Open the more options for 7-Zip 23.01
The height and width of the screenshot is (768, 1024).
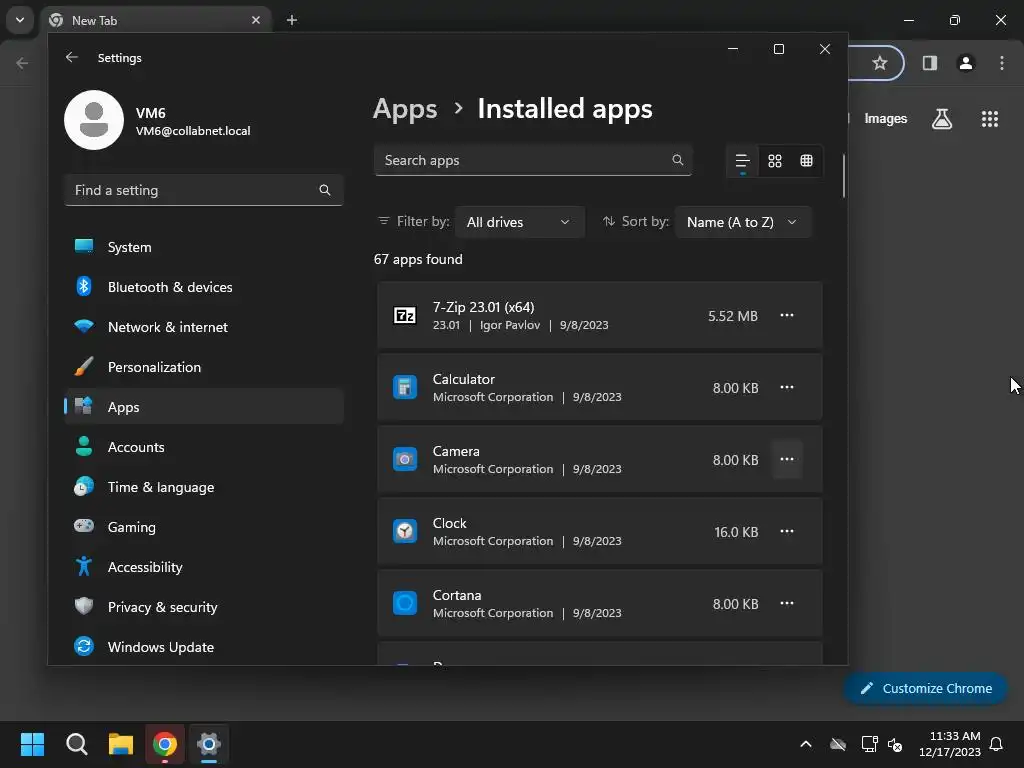(787, 315)
